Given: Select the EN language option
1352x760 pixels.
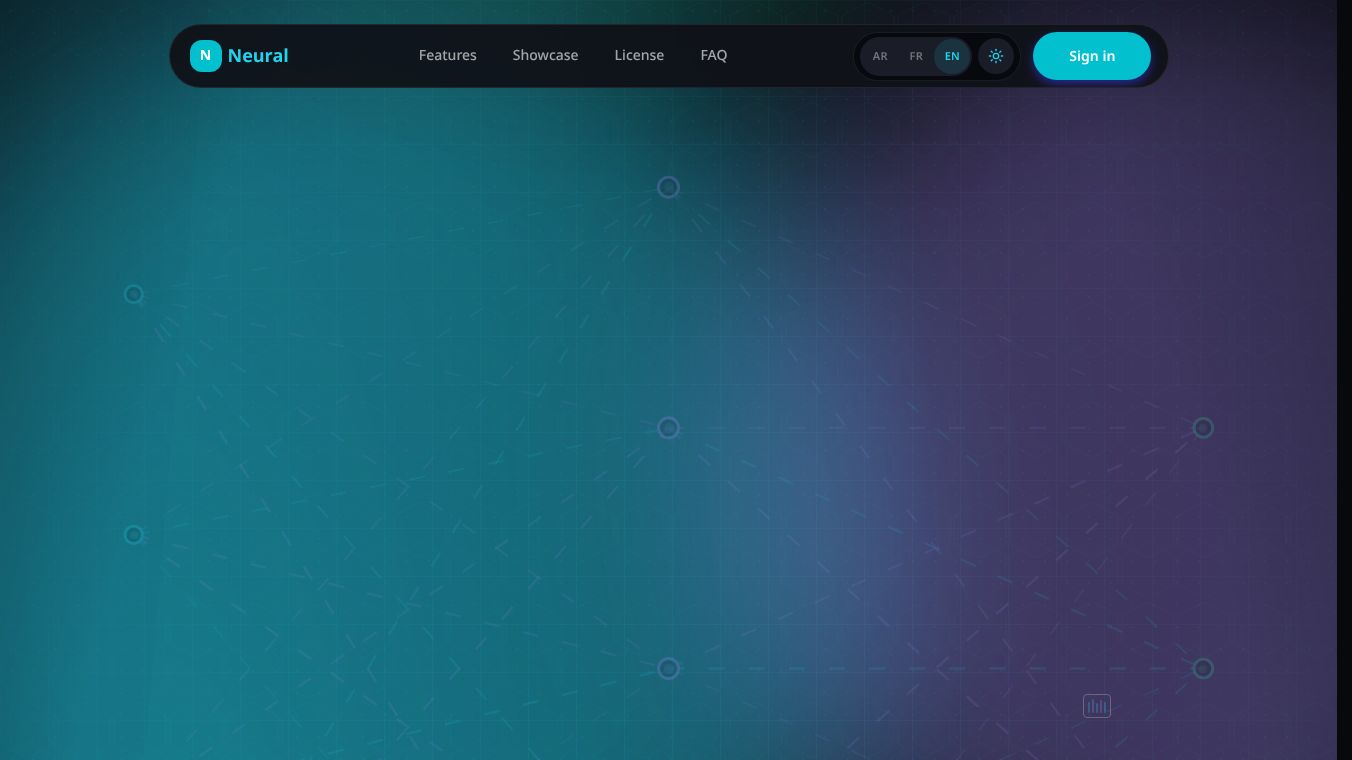Looking at the screenshot, I should coord(952,56).
